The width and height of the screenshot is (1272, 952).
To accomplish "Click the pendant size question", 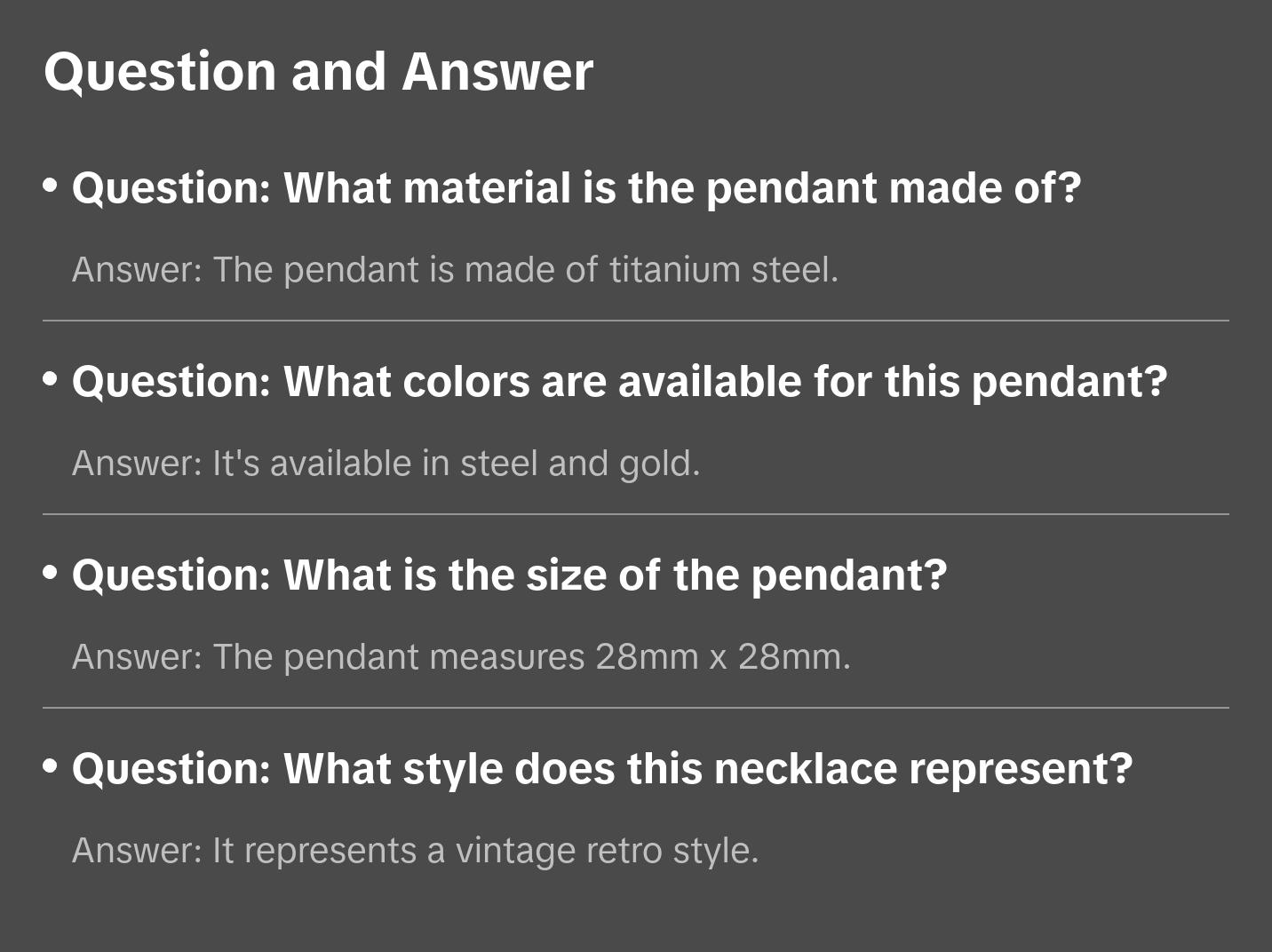I will pyautogui.click(x=509, y=575).
